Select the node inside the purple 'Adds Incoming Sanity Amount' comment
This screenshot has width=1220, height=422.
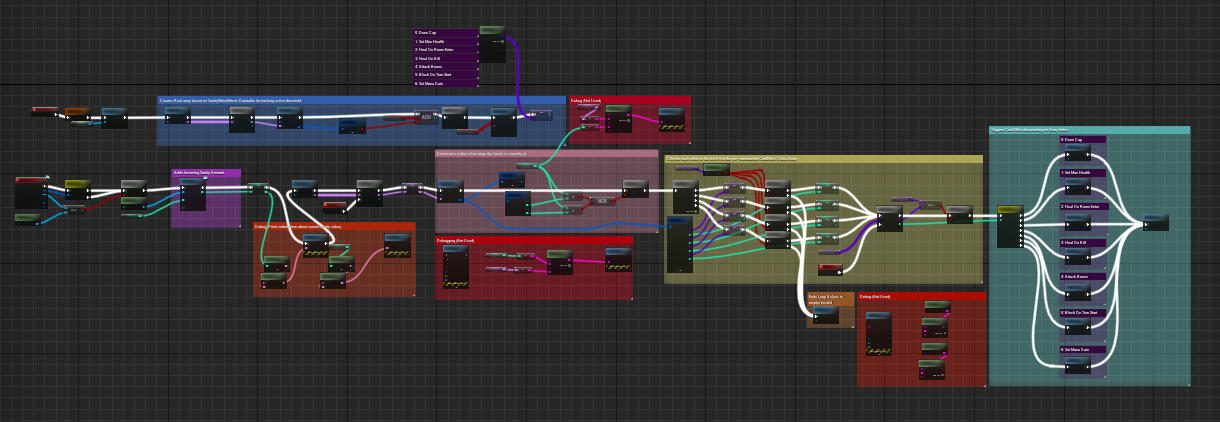point(192,195)
